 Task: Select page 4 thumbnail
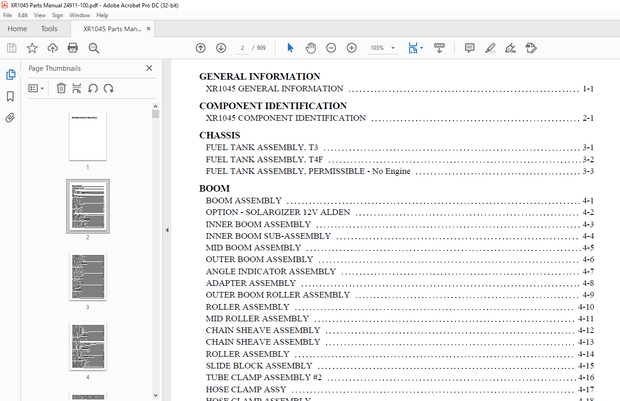click(x=88, y=346)
